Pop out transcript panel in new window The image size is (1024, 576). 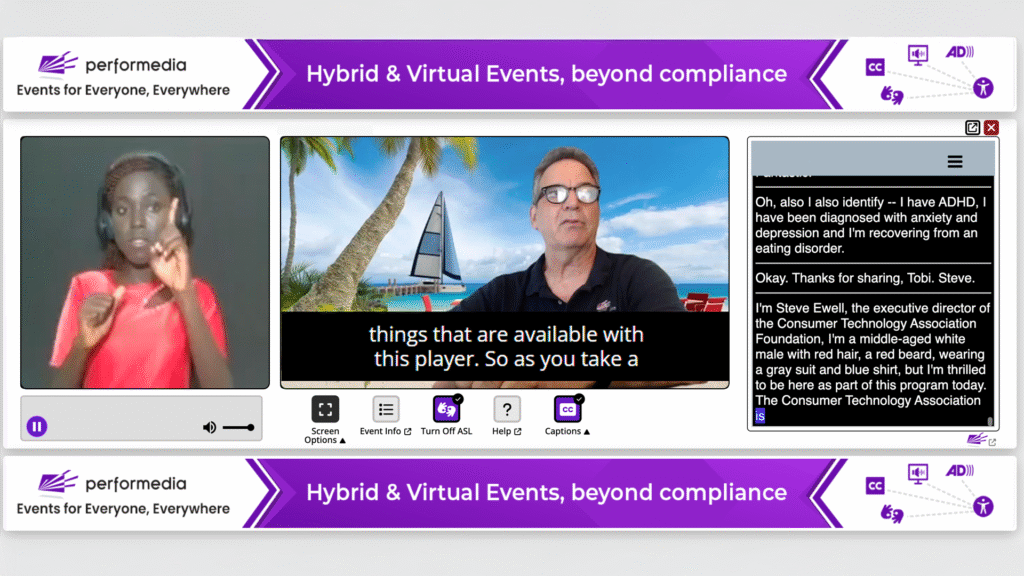972,127
